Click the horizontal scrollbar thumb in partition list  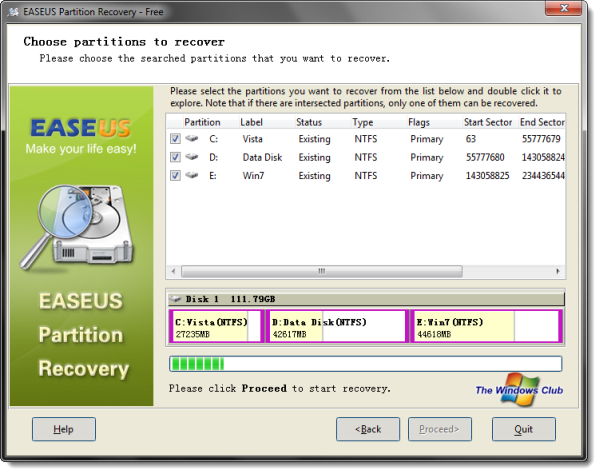322,271
